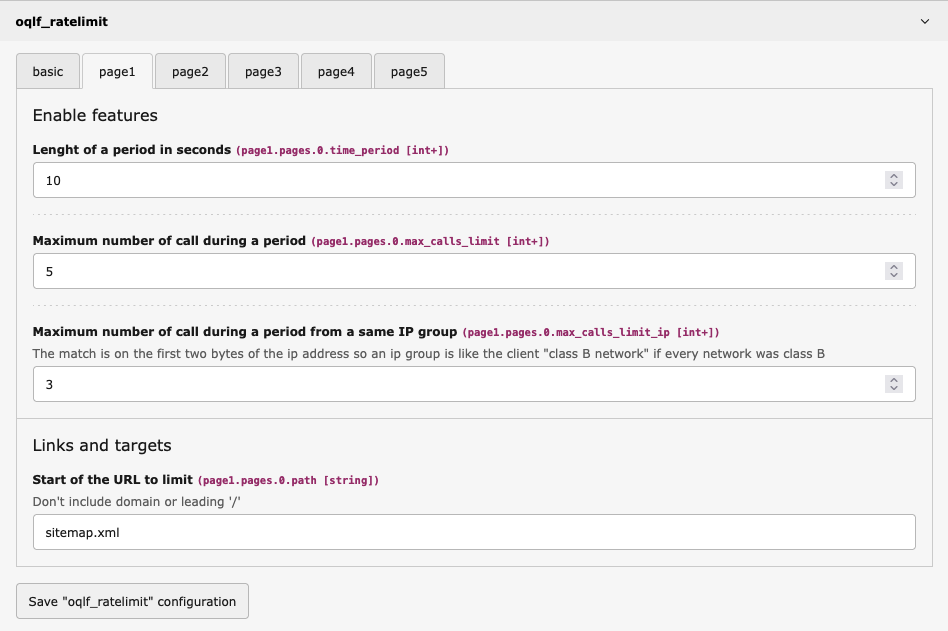Image resolution: width=948 pixels, height=631 pixels.
Task: Open the page2 settings tab
Action: (x=189, y=70)
